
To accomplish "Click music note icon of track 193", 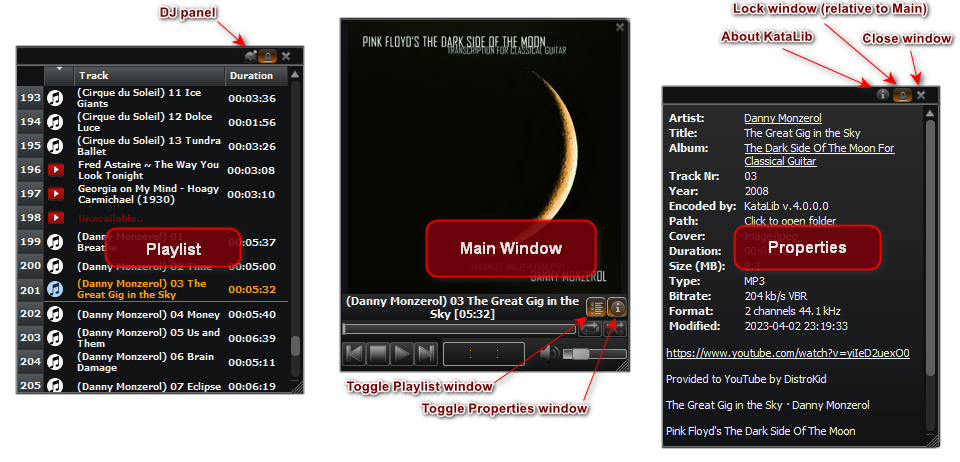I will (x=56, y=98).
